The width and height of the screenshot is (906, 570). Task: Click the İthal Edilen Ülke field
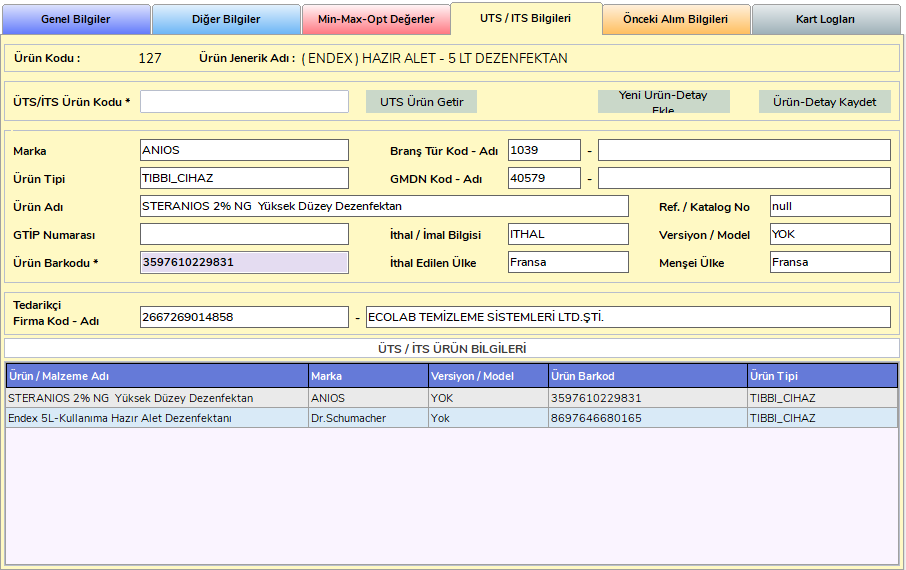(568, 262)
